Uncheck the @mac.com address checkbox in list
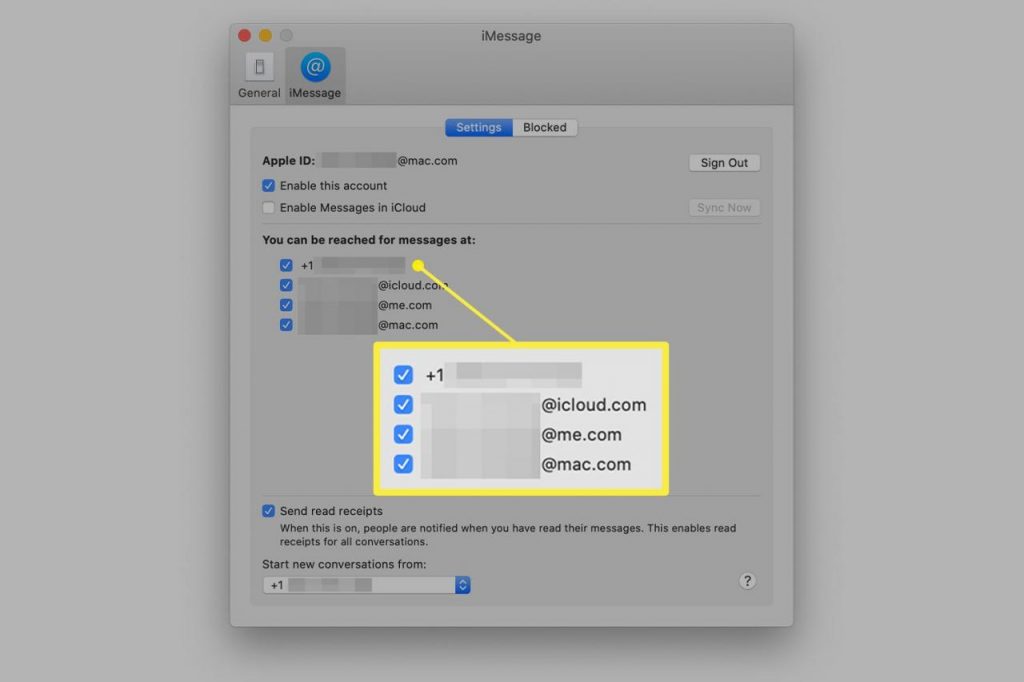Viewport: 1024px width, 682px height. click(x=286, y=325)
